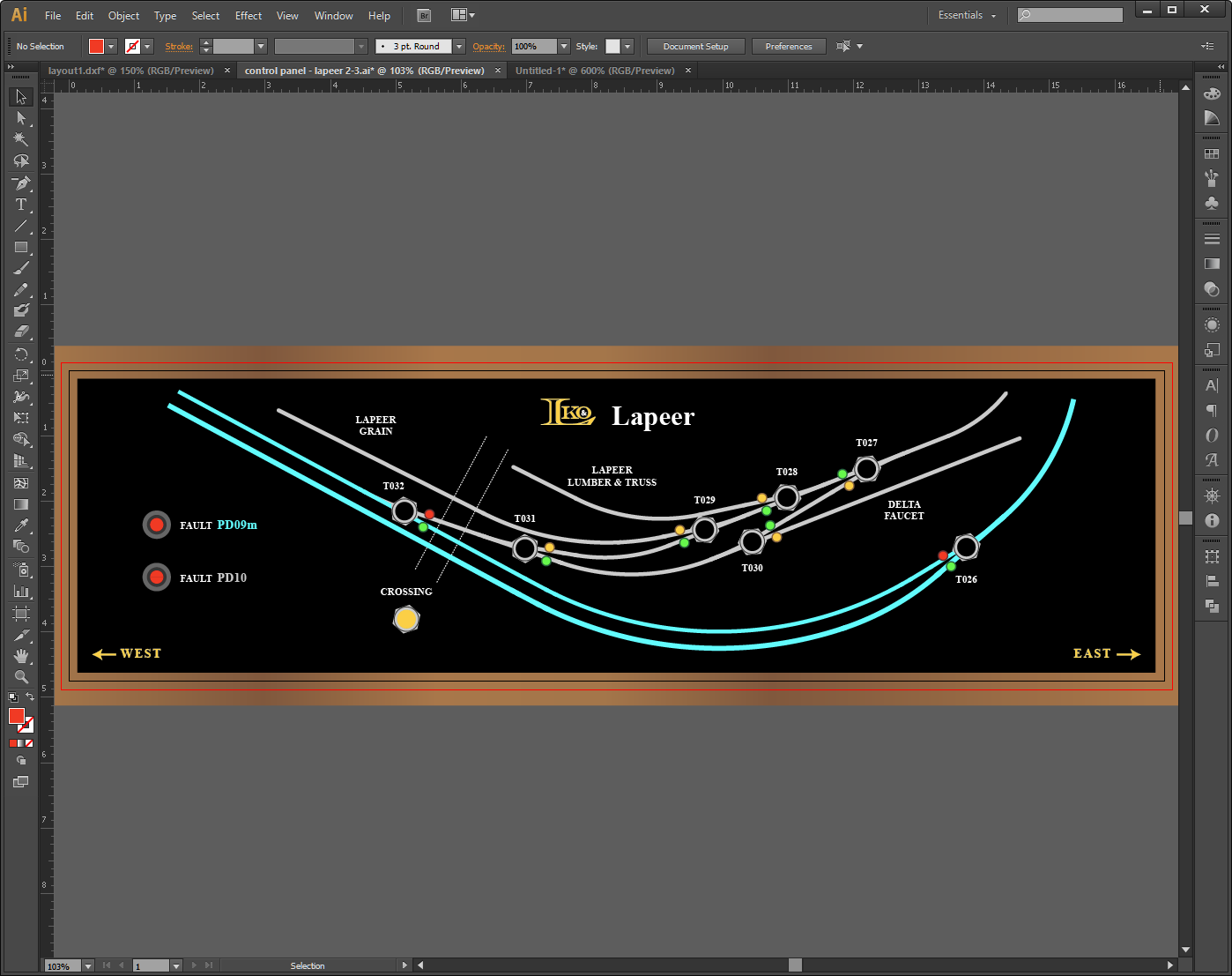Activate the Eyedropper tool
Screen dimensions: 1232x976
[21, 525]
